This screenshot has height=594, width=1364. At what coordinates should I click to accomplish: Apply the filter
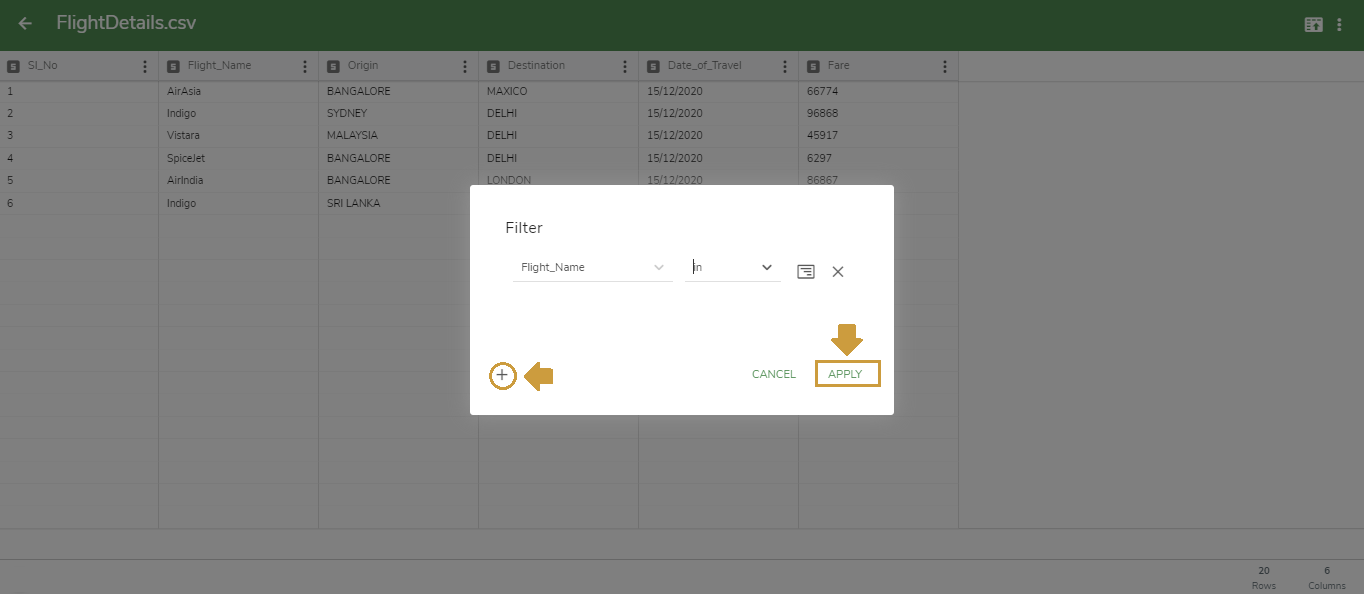pyautogui.click(x=847, y=373)
